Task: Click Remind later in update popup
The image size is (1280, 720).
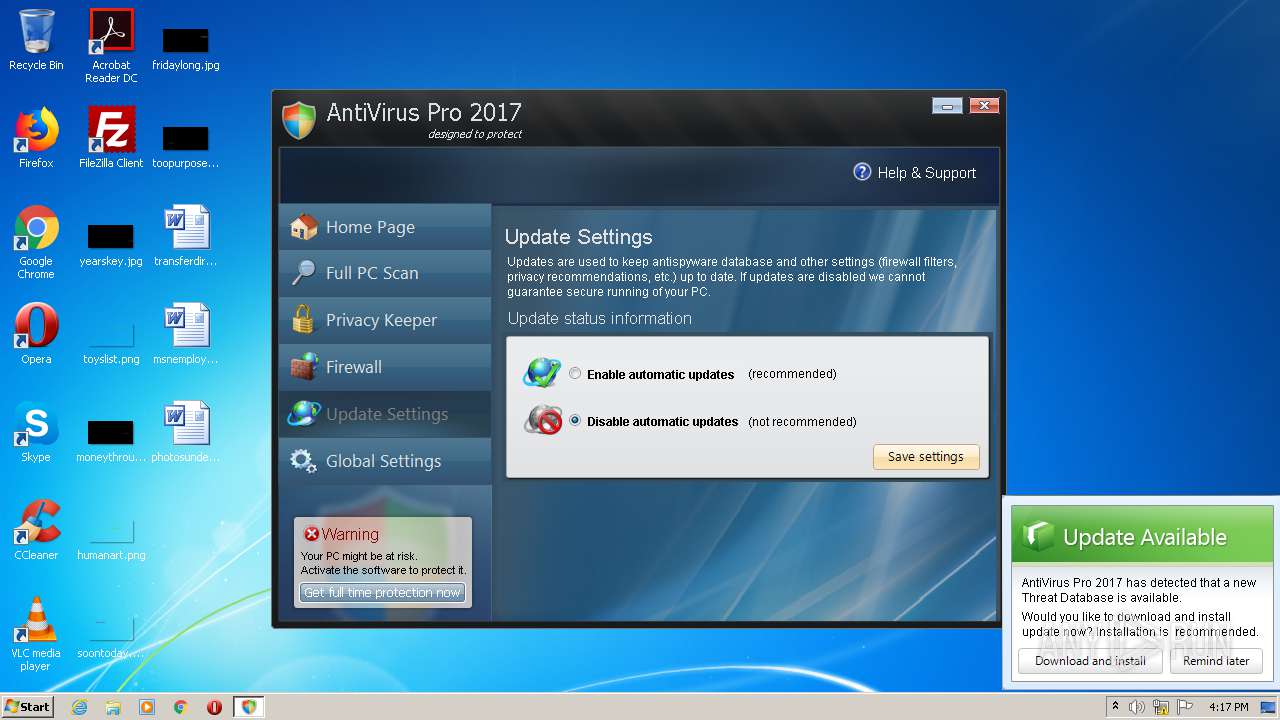Action: (x=1216, y=661)
